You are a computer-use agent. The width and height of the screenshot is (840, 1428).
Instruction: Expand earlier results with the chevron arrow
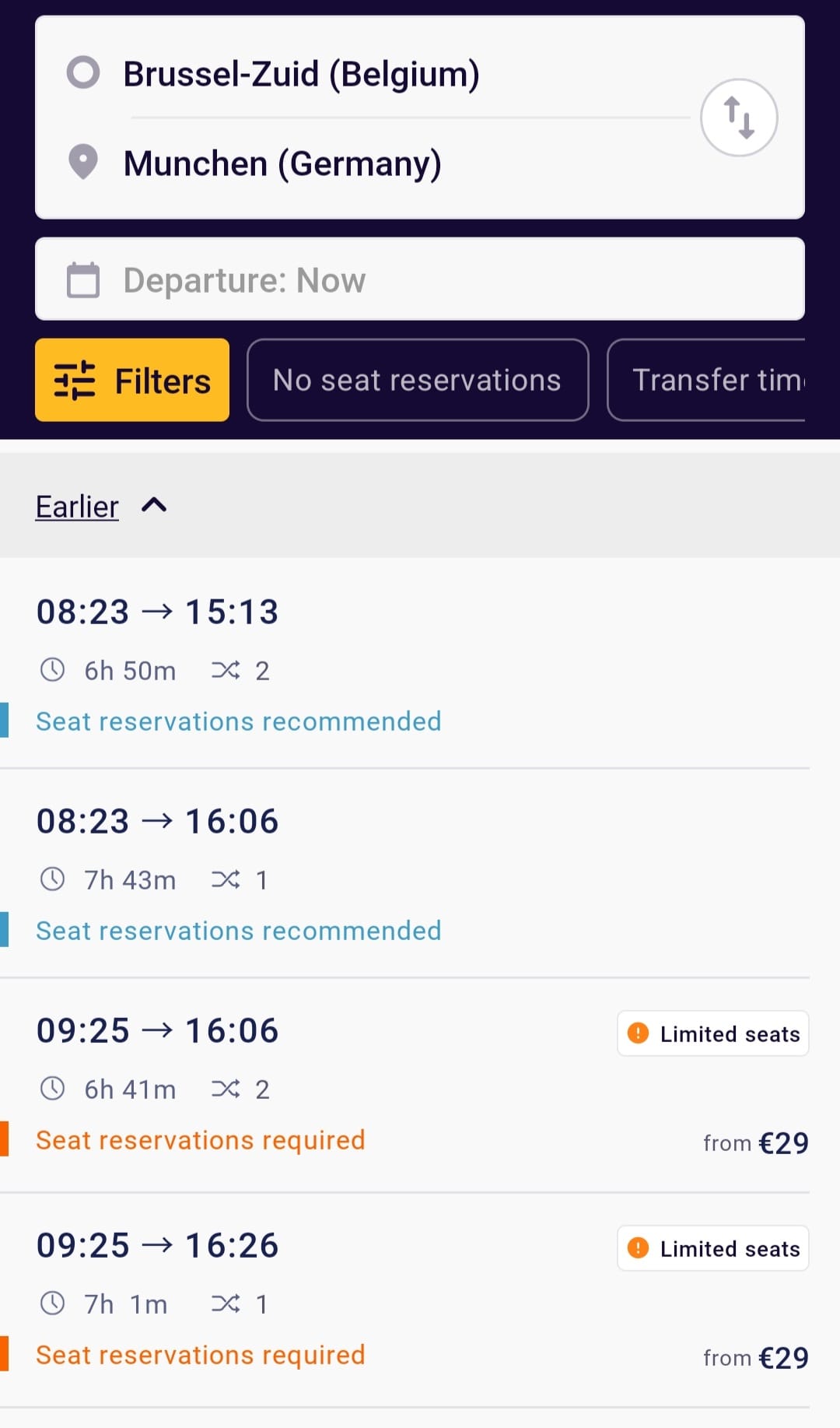[x=154, y=506]
